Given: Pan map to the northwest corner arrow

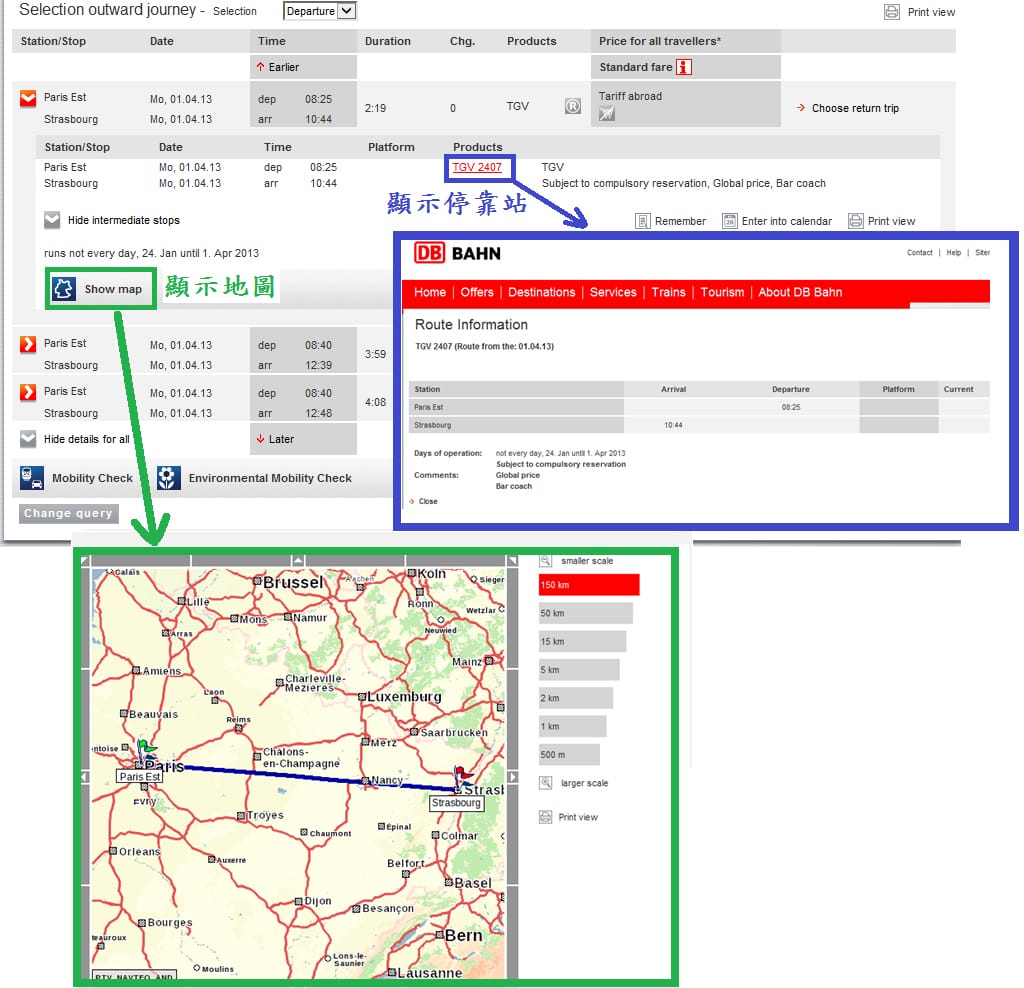Looking at the screenshot, I should click(85, 560).
